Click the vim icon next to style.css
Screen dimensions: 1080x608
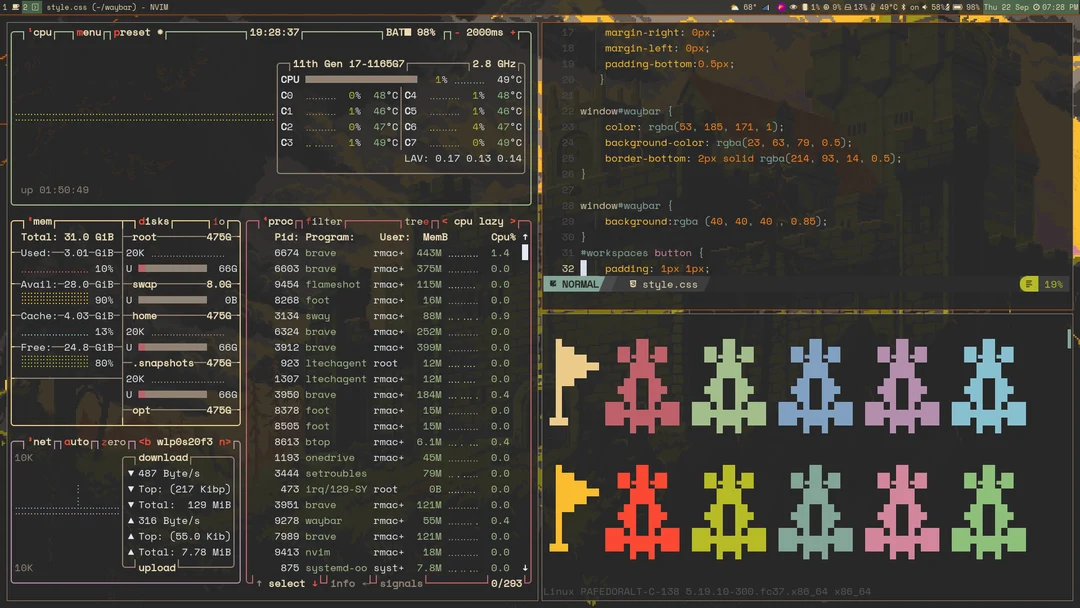point(34,6)
